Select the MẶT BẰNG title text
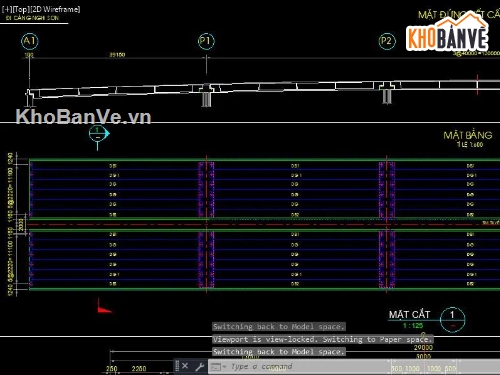The image size is (500, 375). click(x=468, y=135)
